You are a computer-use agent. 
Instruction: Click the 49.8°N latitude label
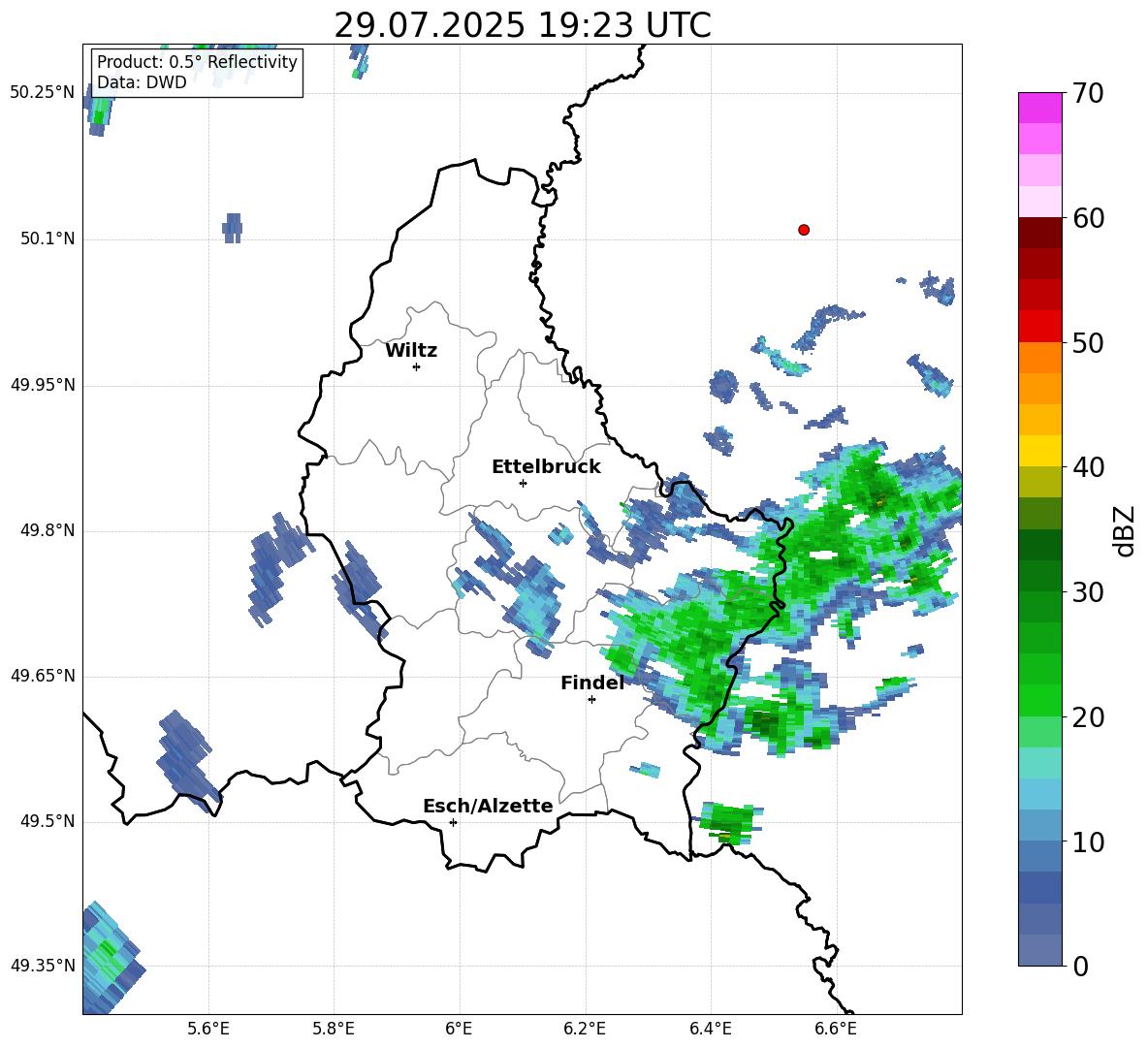[48, 530]
